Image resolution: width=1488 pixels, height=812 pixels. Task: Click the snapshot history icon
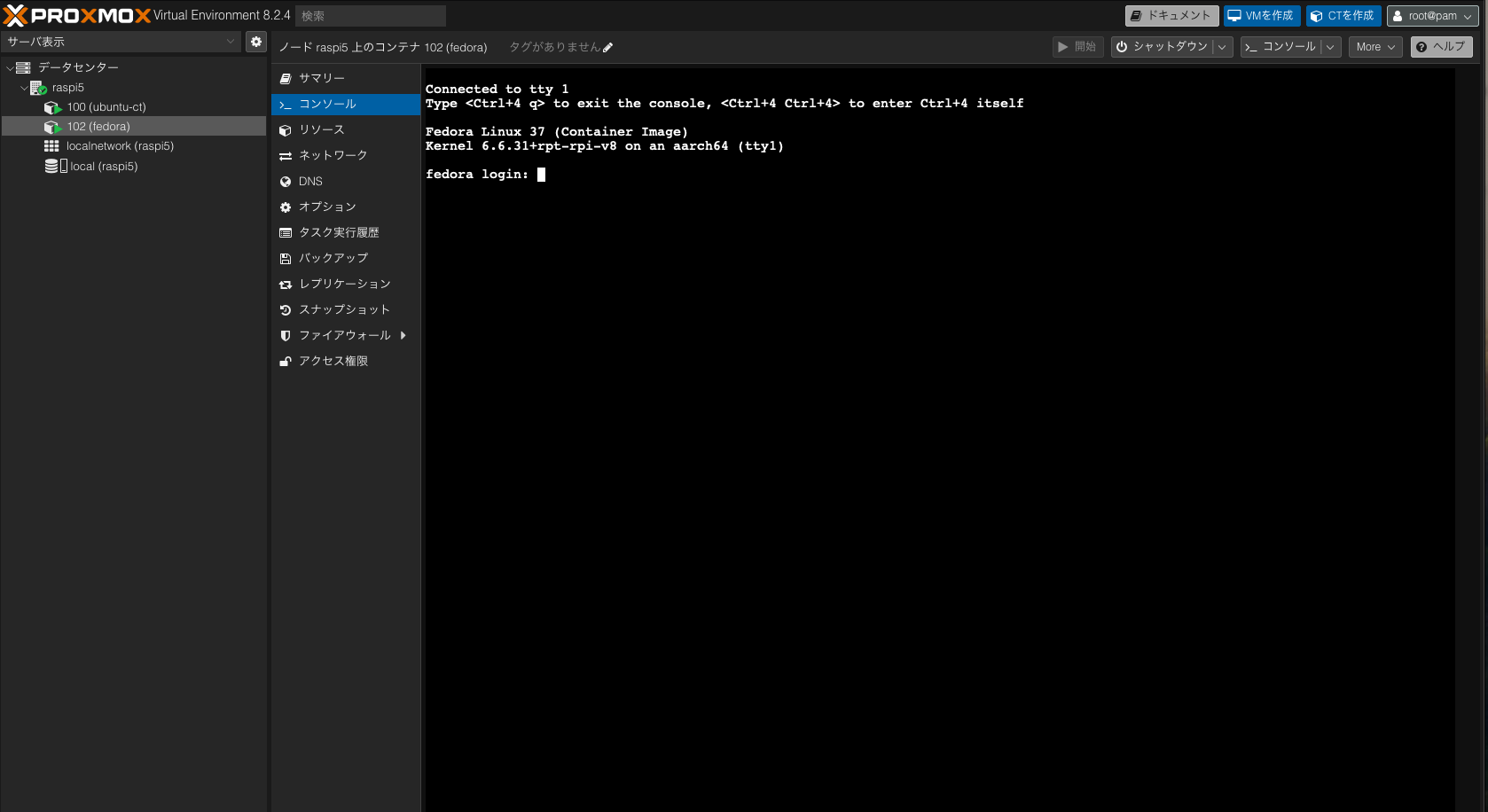[x=286, y=310]
